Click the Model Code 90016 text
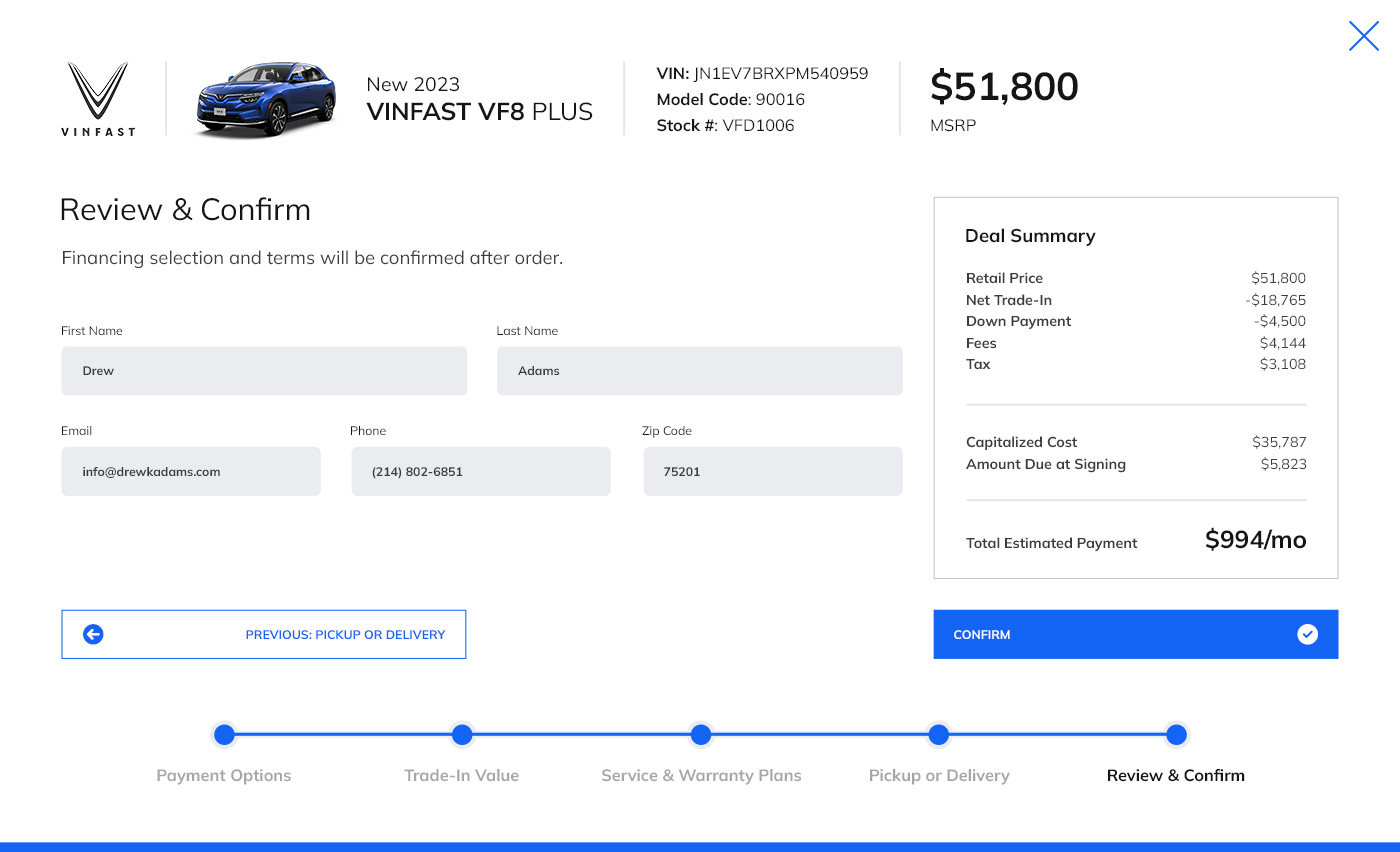The image size is (1400, 852). 731,99
